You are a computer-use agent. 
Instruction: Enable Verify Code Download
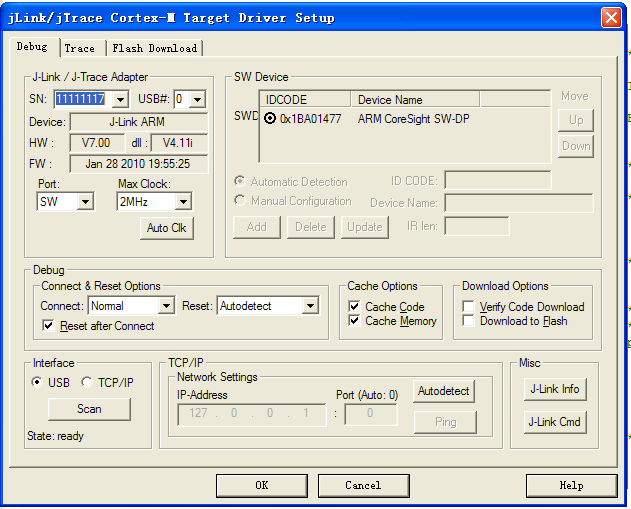click(468, 307)
